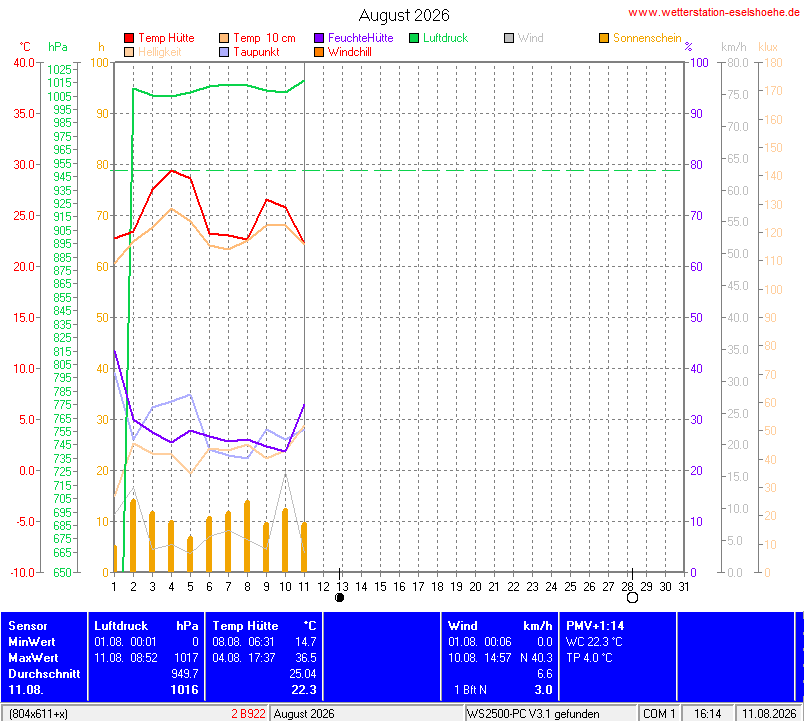Image resolution: width=804 pixels, height=721 pixels.
Task: Click the °C axis unit label
Action: point(25,47)
